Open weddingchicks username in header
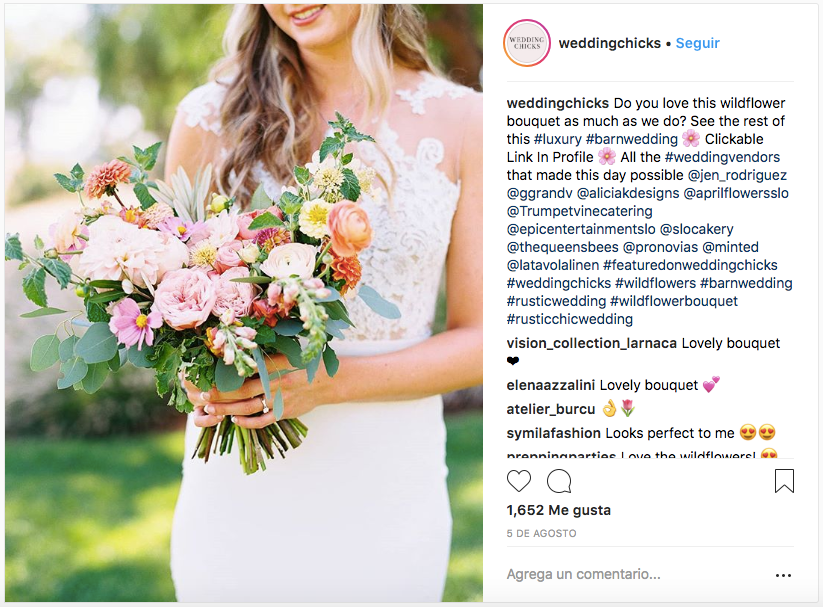This screenshot has height=607, width=823. [609, 43]
